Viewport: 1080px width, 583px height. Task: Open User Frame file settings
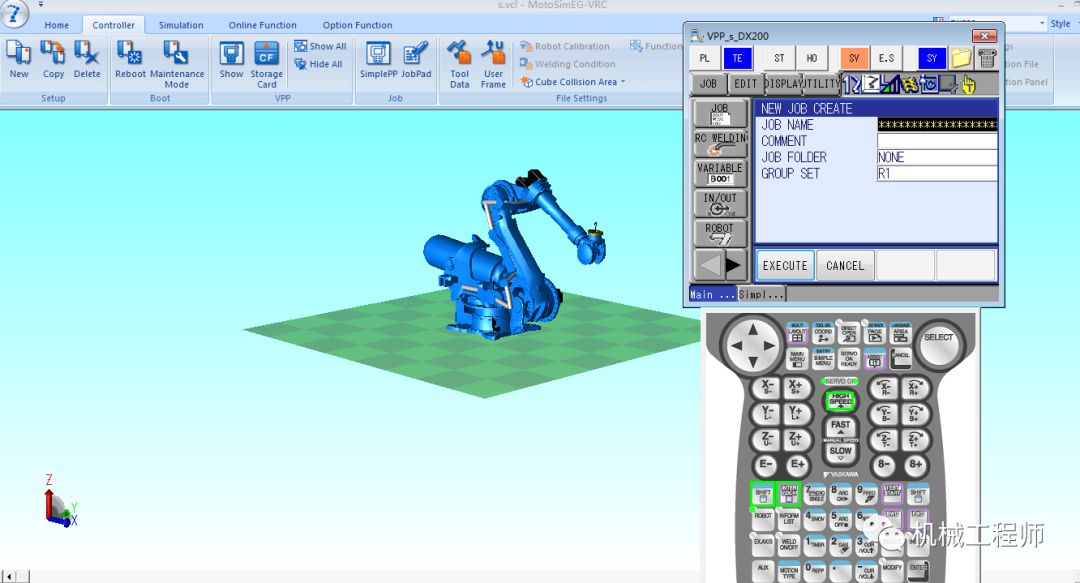click(493, 64)
